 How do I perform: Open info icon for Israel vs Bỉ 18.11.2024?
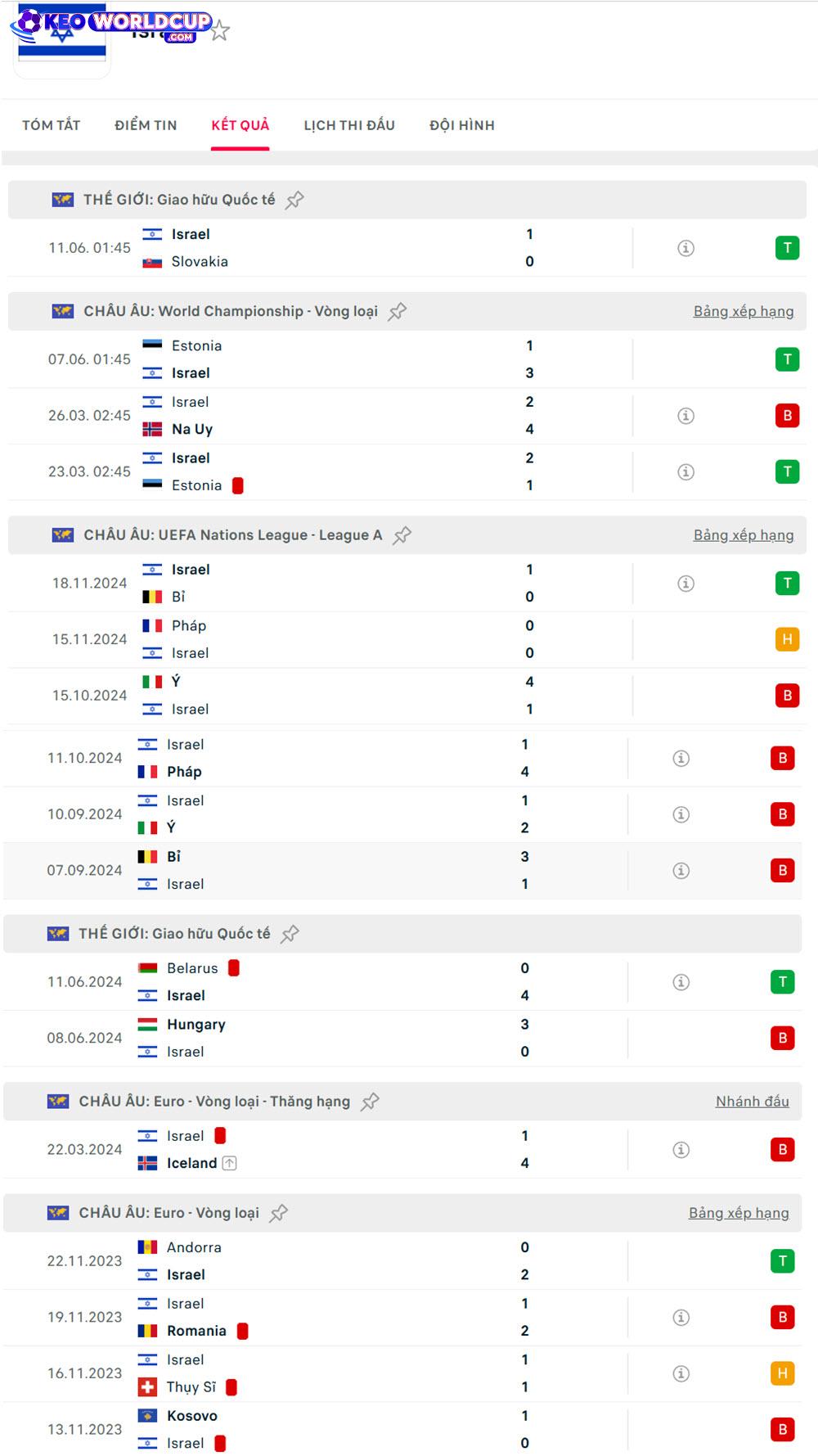(x=686, y=584)
